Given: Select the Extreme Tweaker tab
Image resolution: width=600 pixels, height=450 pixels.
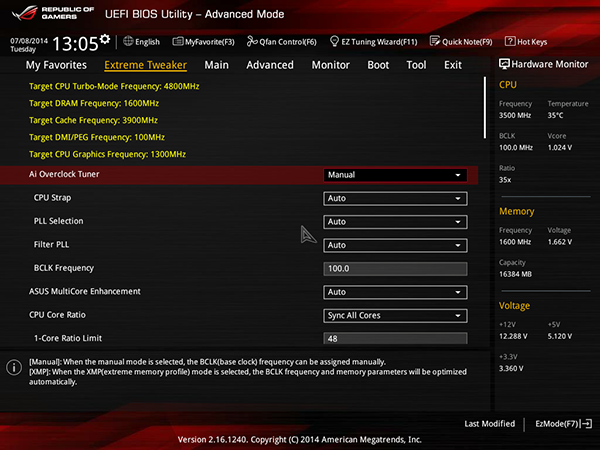Looking at the screenshot, I should tap(145, 65).
